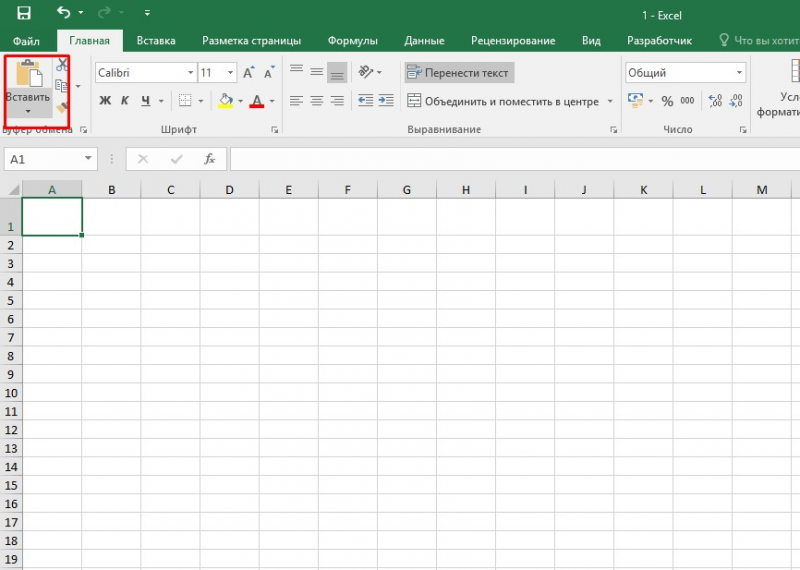Image resolution: width=800 pixels, height=570 pixels.
Task: Toggle italic formatting (К)
Action: pos(125,101)
